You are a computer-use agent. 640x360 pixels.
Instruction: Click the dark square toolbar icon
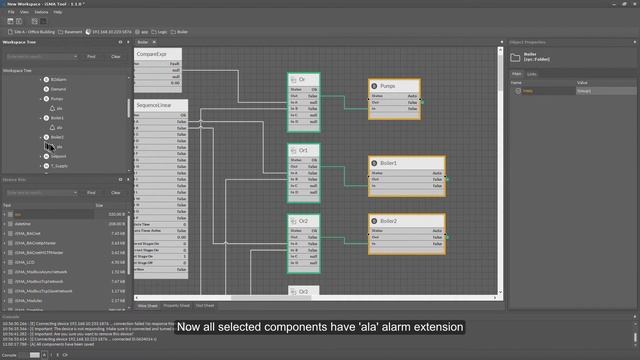43,21
